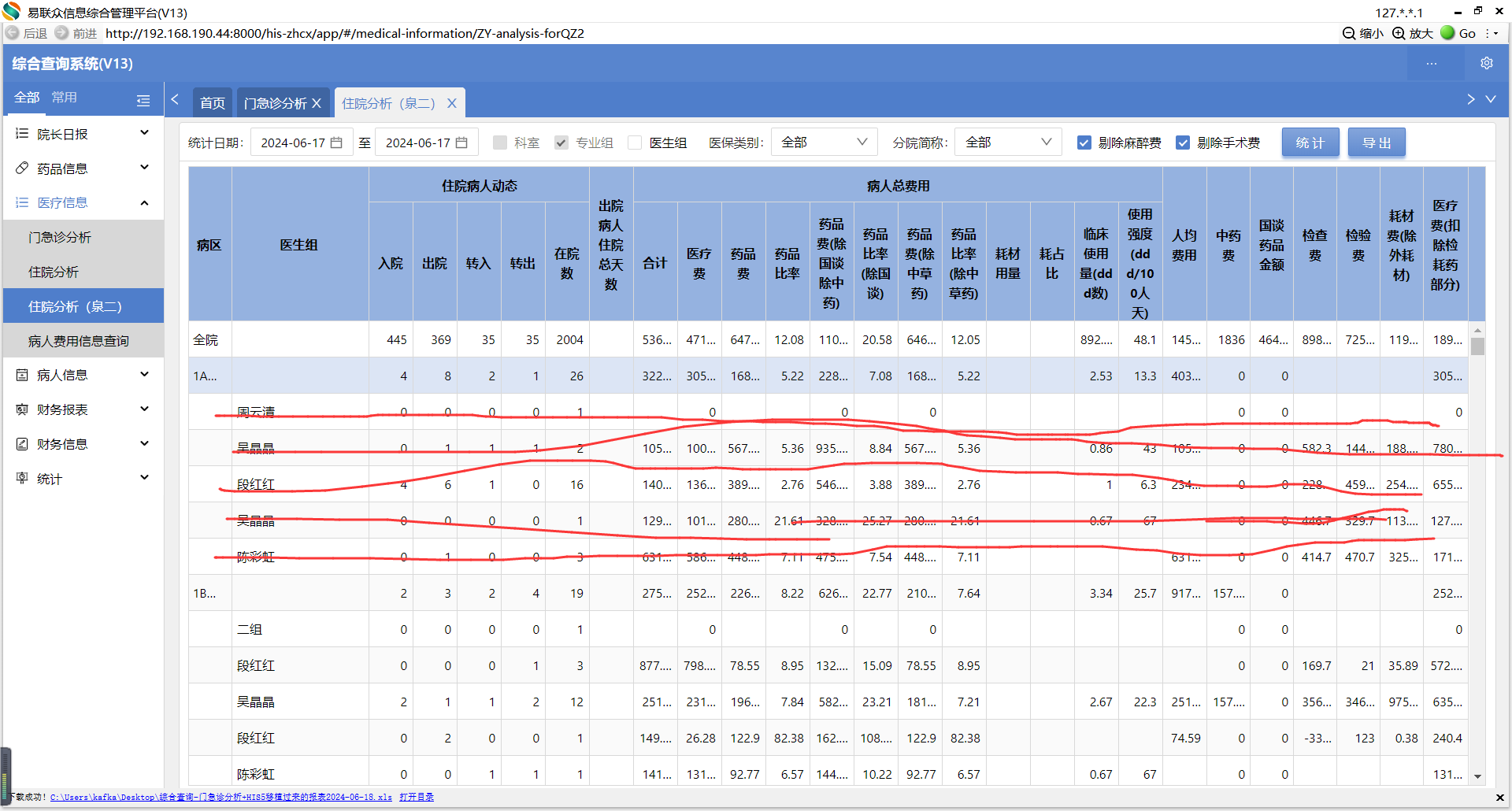Close the 门急诊分析 tab
The height and width of the screenshot is (811, 1512).
point(317,103)
